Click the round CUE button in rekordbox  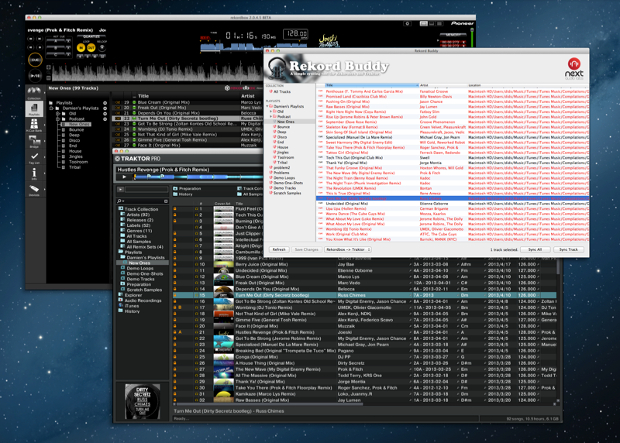(35, 60)
